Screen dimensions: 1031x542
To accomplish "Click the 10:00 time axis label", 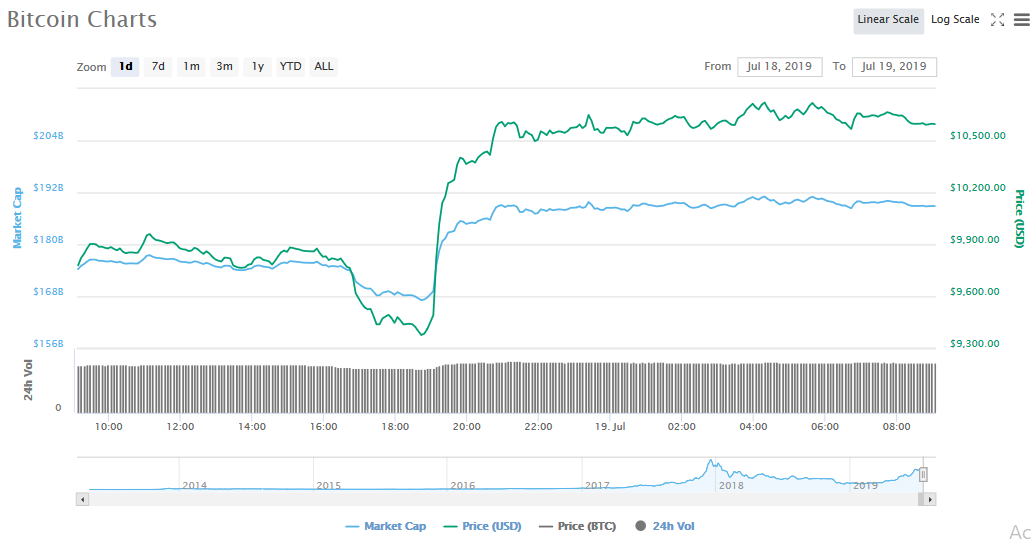I will click(x=108, y=426).
